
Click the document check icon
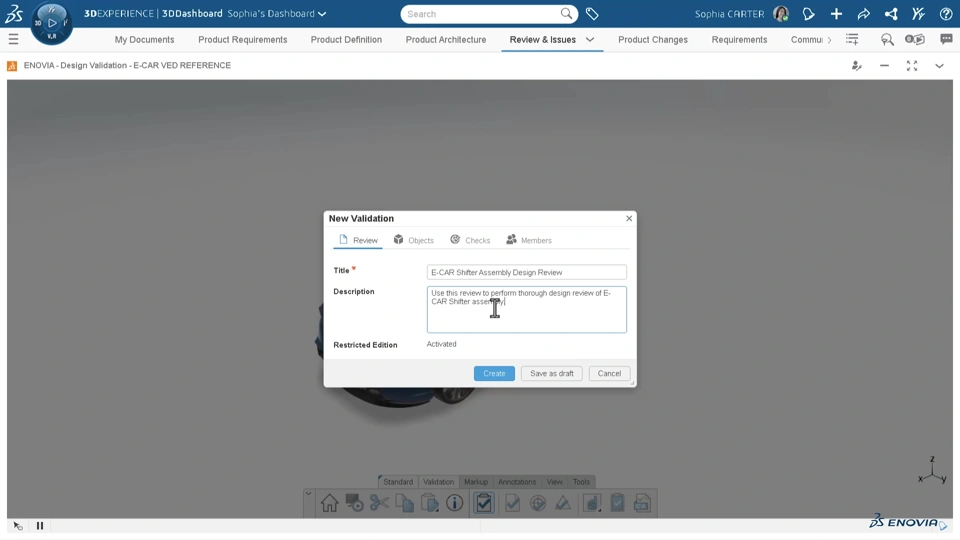512,503
